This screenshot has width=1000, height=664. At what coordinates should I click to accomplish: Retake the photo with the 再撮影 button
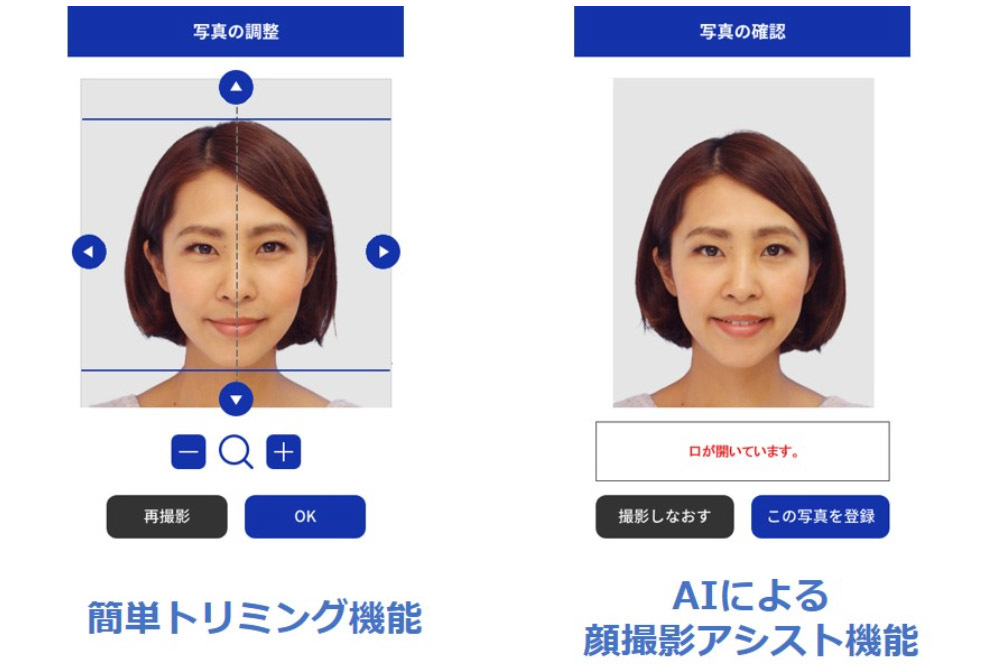pyautogui.click(x=167, y=517)
